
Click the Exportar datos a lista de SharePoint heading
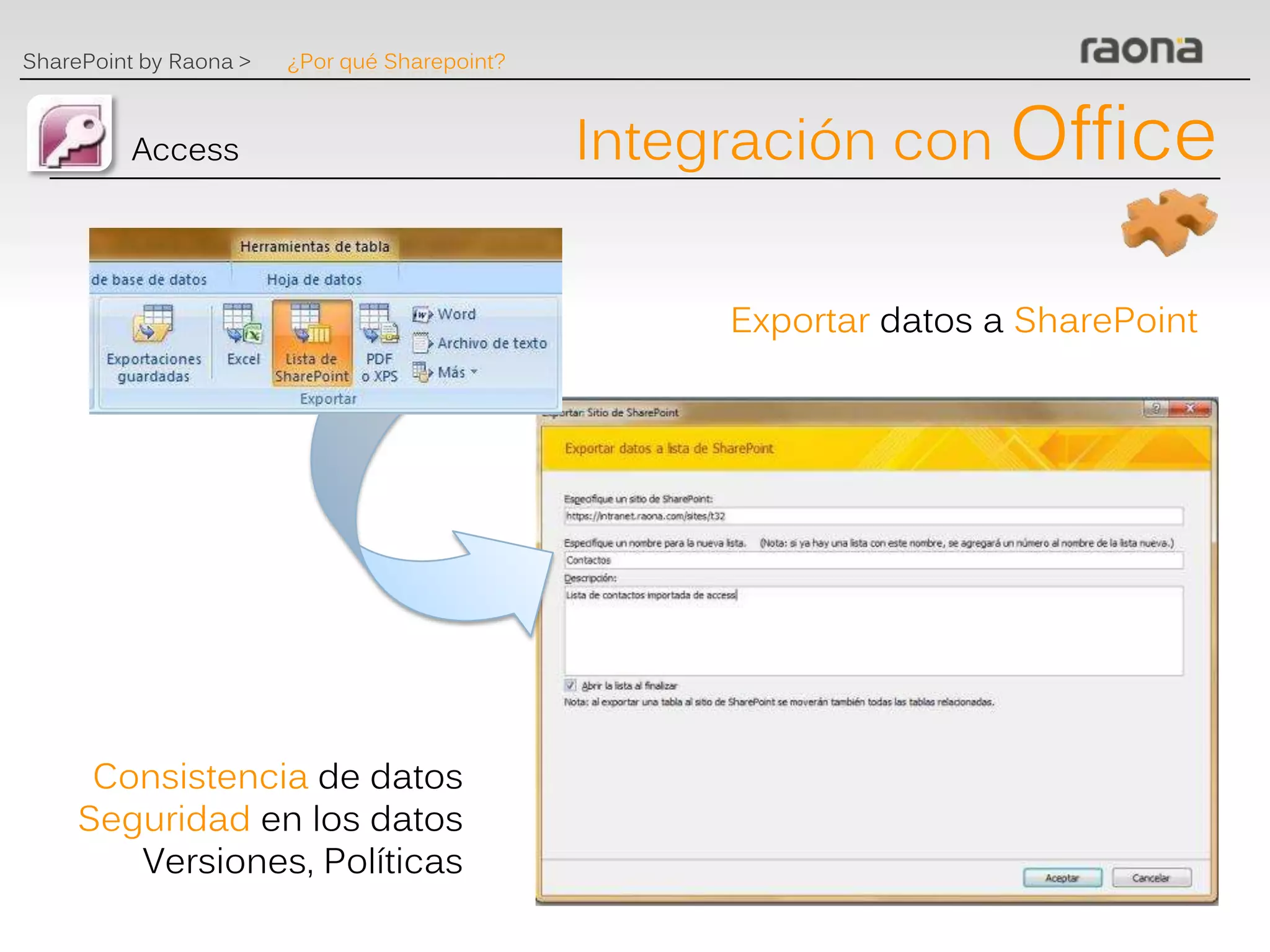click(669, 448)
